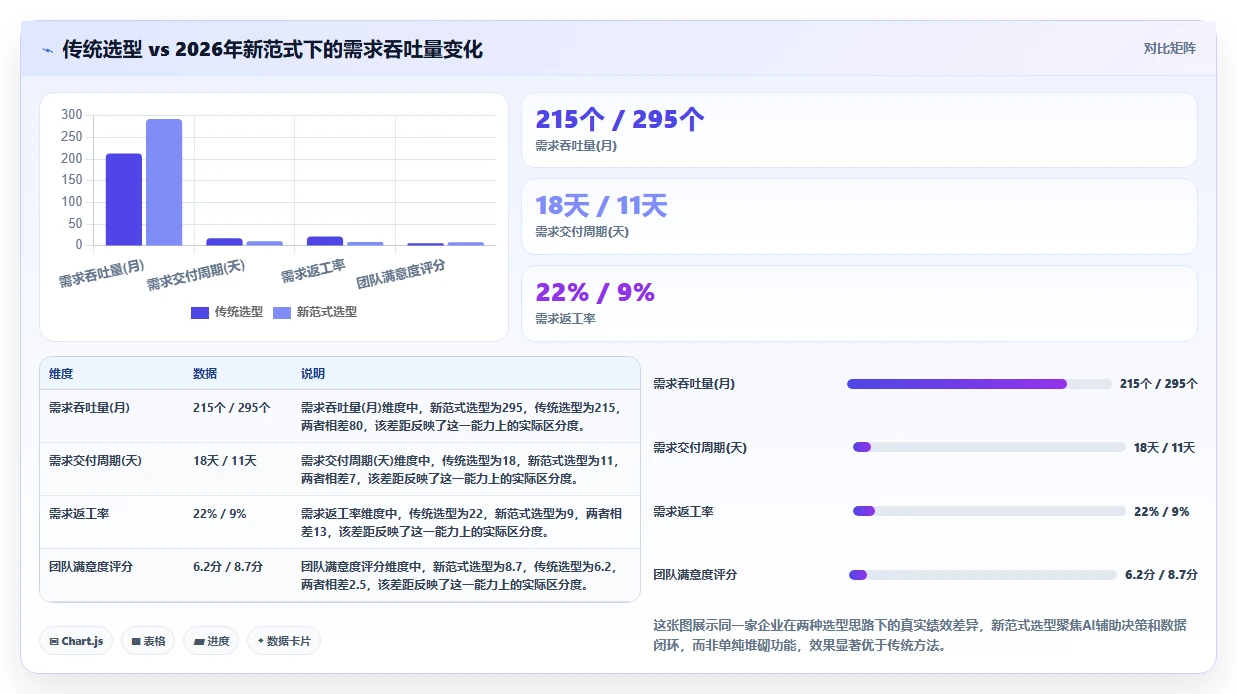Click the 对比矩阵 label in header
Image resolution: width=1237 pixels, height=694 pixels.
pyautogui.click(x=1170, y=48)
